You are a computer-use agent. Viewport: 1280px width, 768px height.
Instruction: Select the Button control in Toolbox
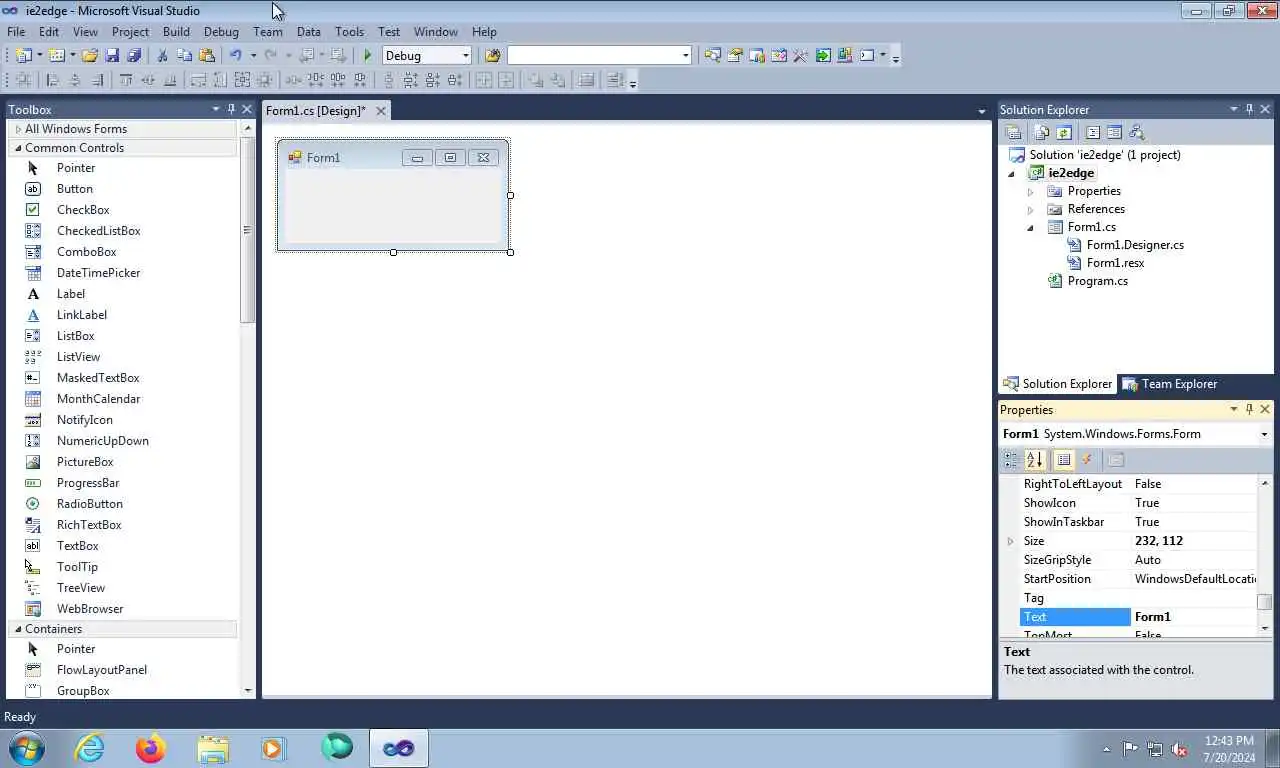pyautogui.click(x=75, y=189)
